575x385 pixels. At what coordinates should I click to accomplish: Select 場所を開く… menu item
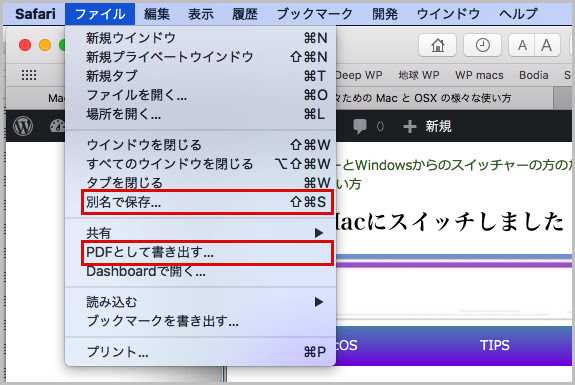click(200, 114)
